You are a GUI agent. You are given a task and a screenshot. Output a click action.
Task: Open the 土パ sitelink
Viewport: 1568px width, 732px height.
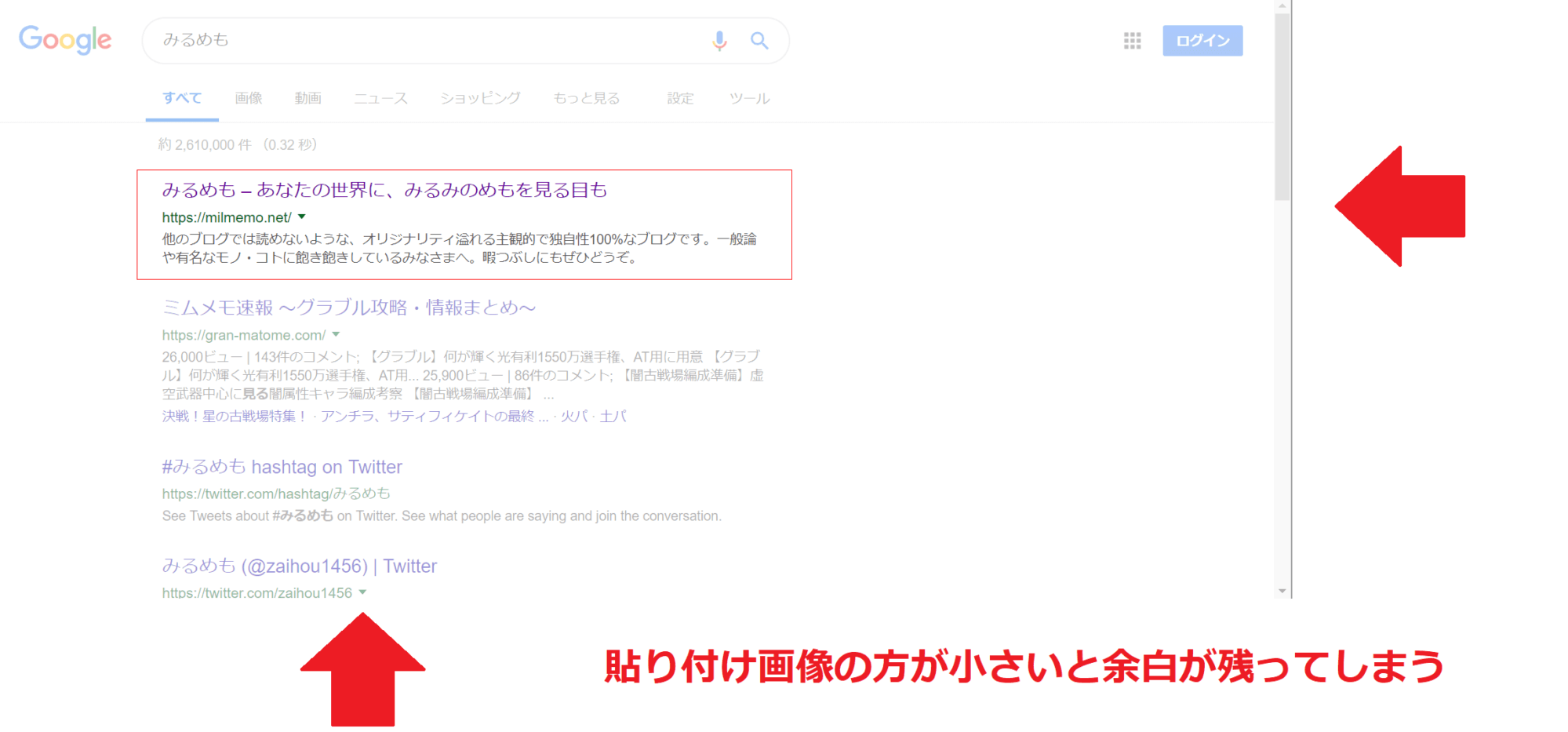pos(613,417)
